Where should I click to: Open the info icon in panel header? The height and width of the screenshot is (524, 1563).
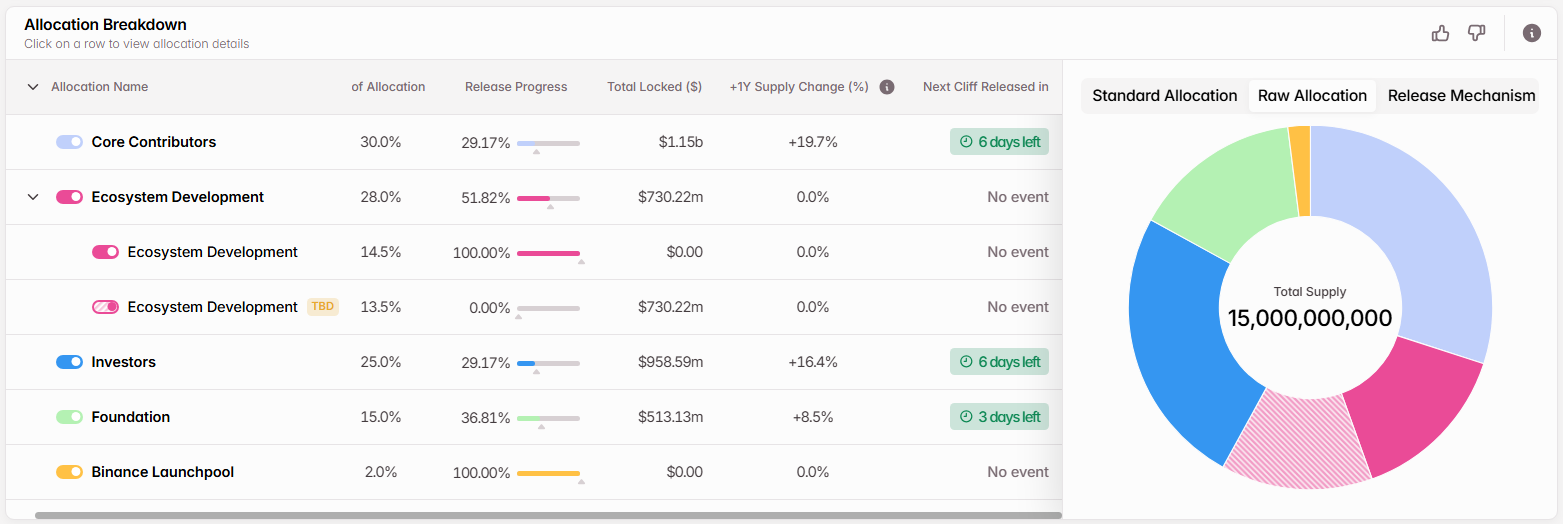coord(1531,33)
